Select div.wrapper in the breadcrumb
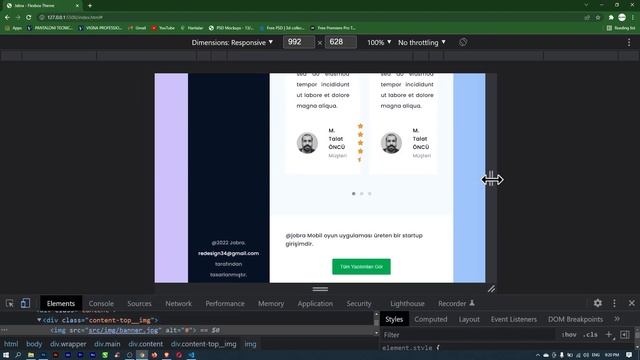640x360 pixels. point(68,344)
